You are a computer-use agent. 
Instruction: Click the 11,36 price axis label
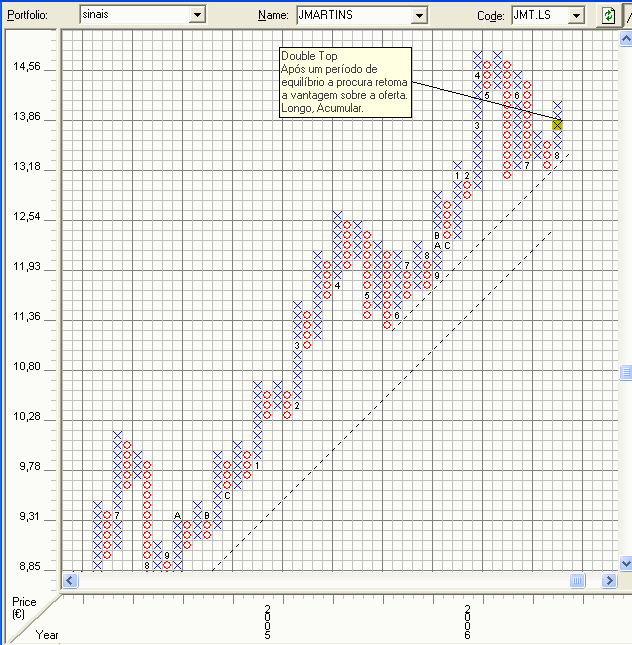(27, 316)
